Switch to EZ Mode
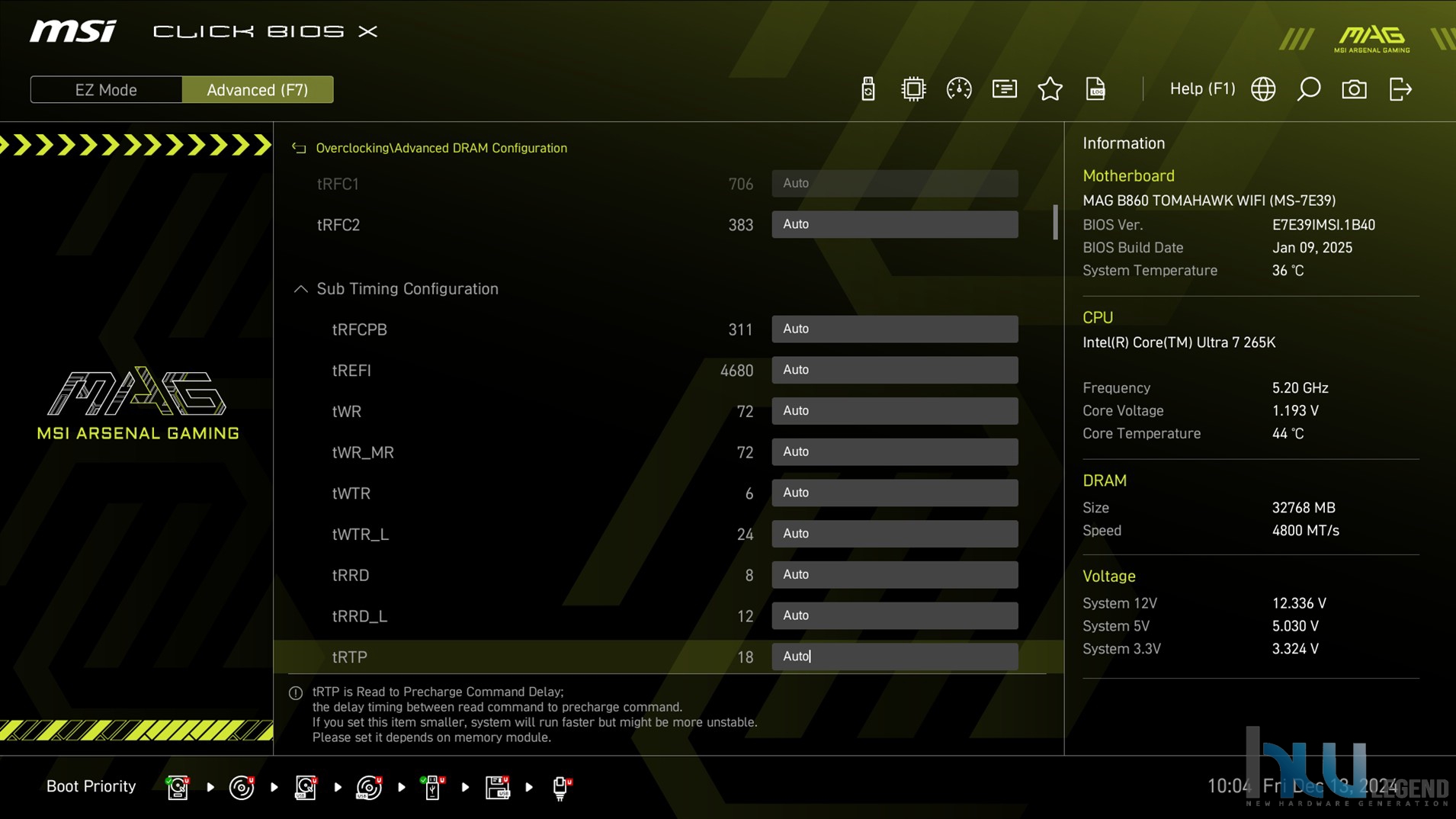The width and height of the screenshot is (1456, 819). point(106,90)
